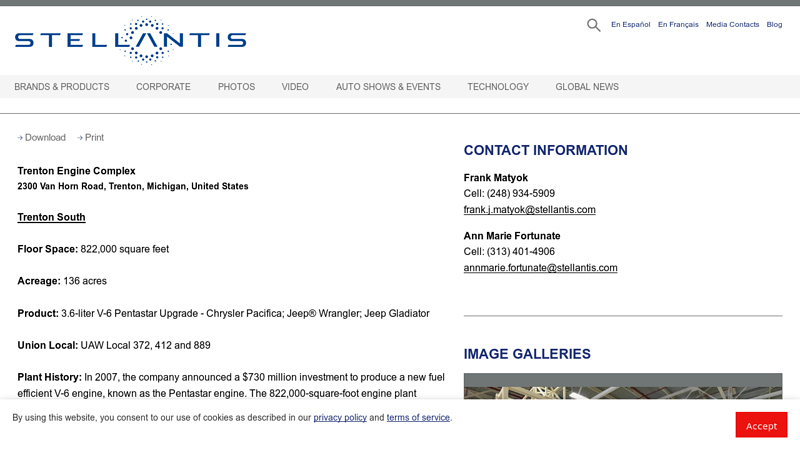Visit the Blog link

(774, 25)
